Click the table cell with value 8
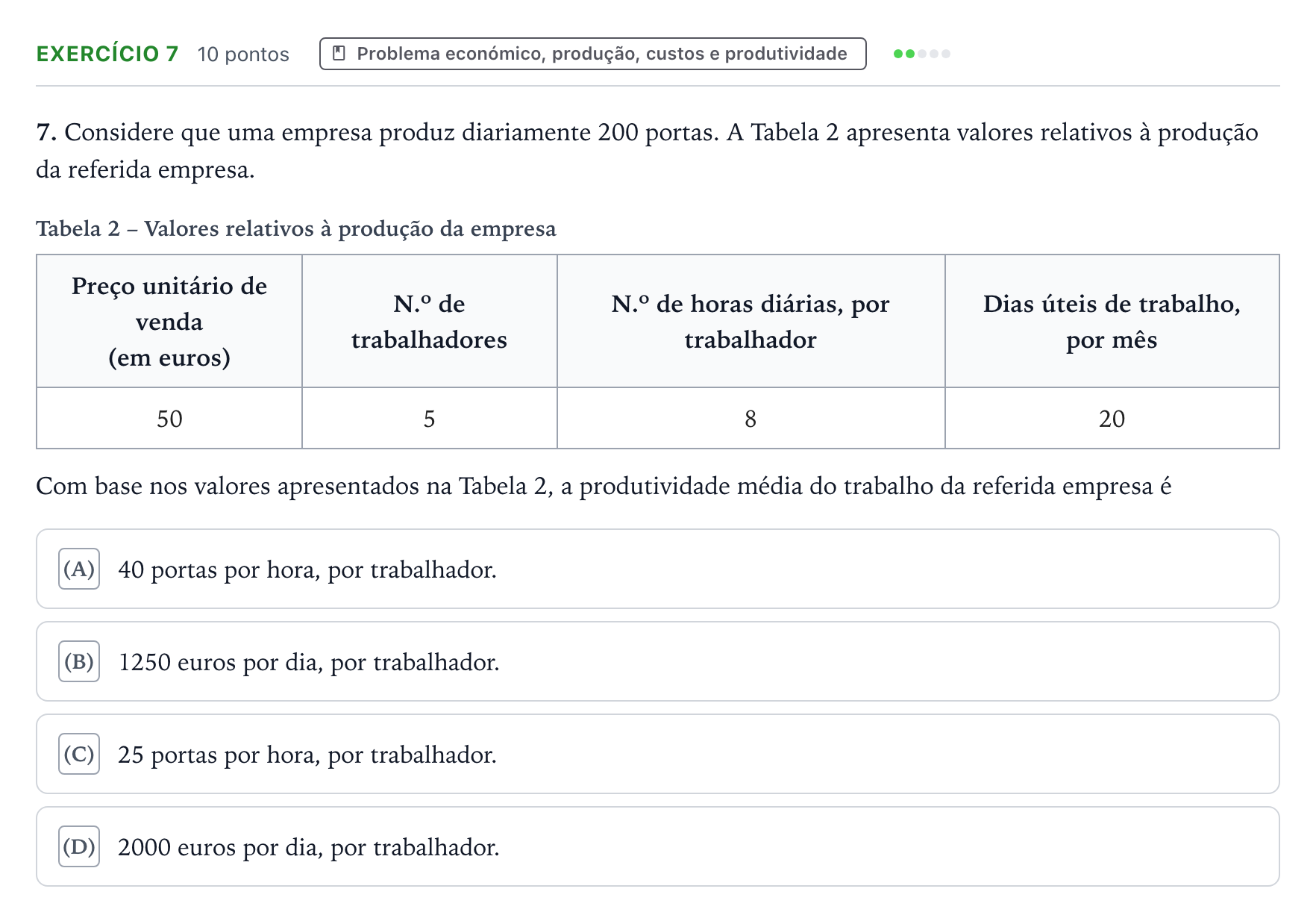 coord(751,418)
